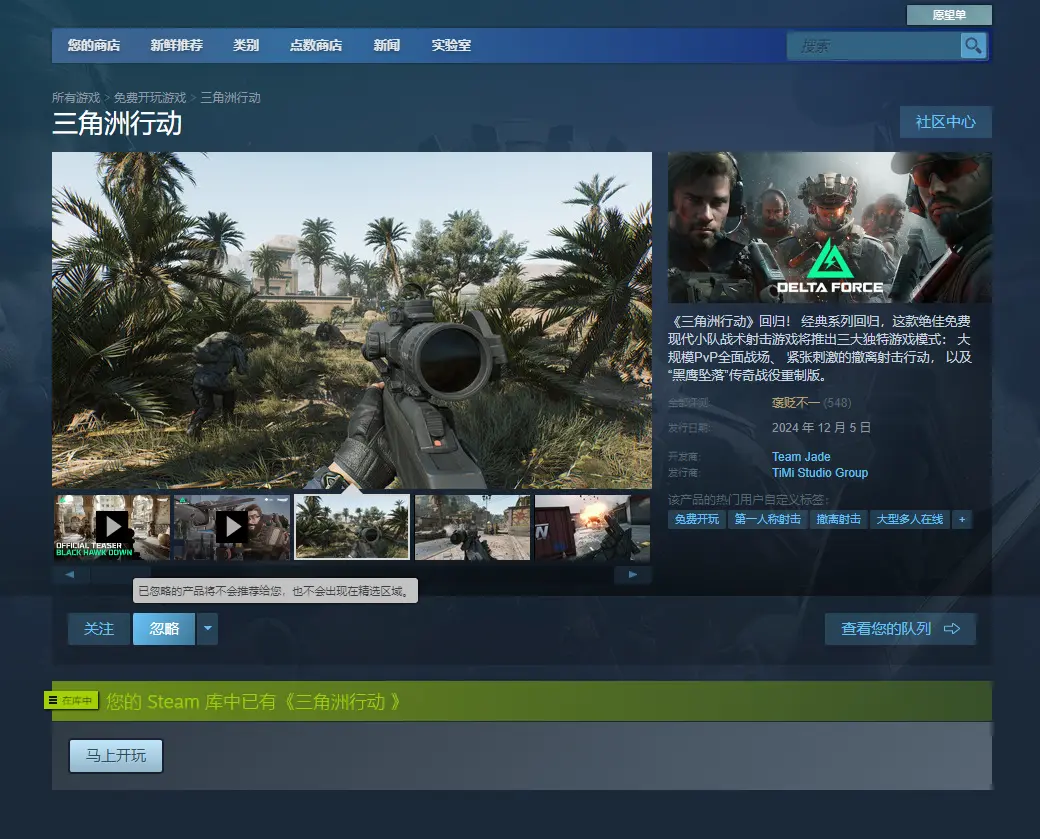Select the 第一人称射击 tag
This screenshot has height=839, width=1040.
[767, 519]
